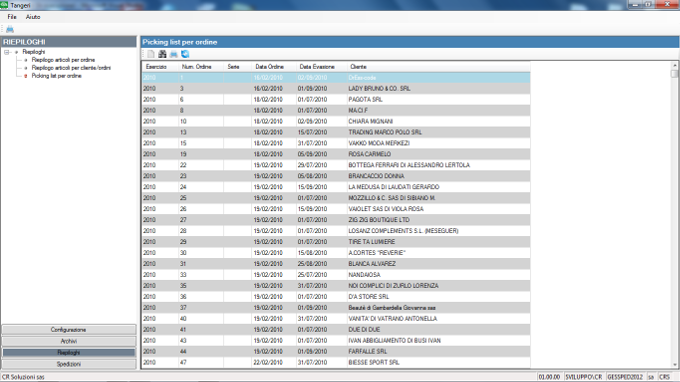Select the row for FARFALLE SRL
The image size is (680, 382).
tap(336, 351)
